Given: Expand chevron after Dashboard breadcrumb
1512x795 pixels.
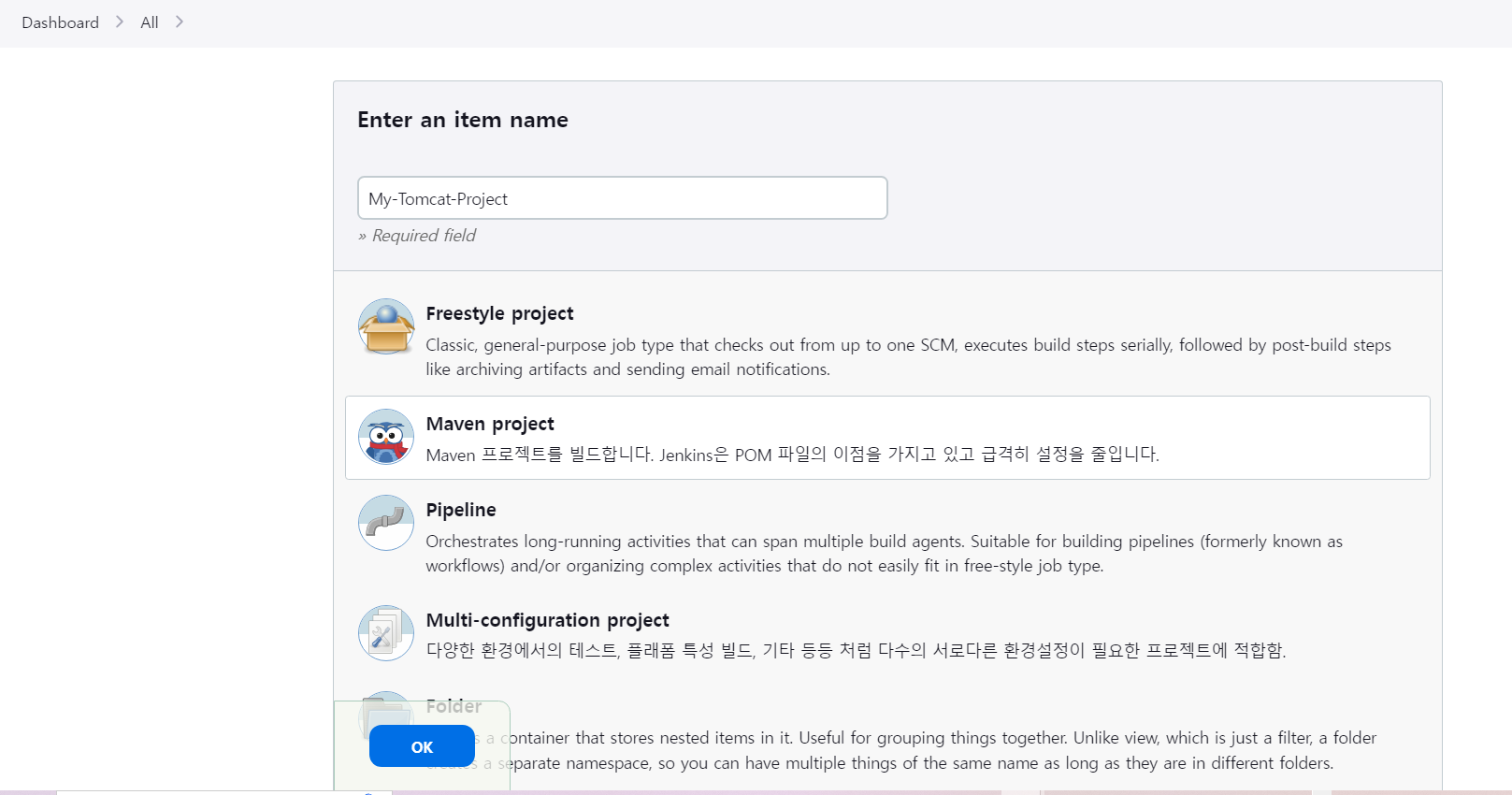Looking at the screenshot, I should click(x=120, y=22).
